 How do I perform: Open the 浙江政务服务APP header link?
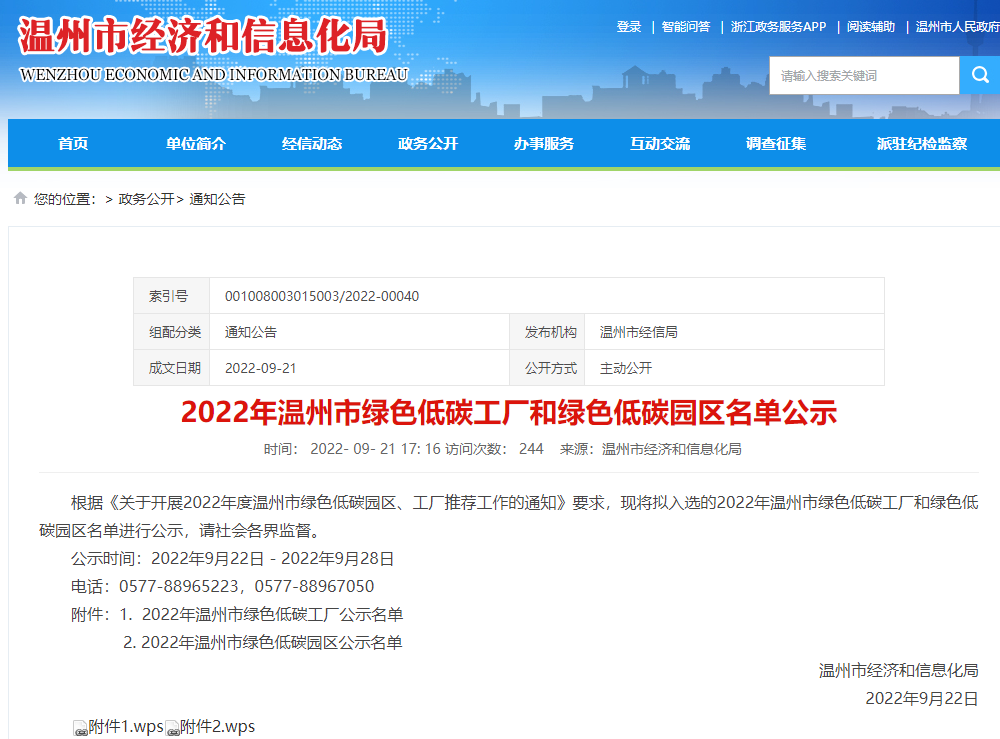coord(778,27)
